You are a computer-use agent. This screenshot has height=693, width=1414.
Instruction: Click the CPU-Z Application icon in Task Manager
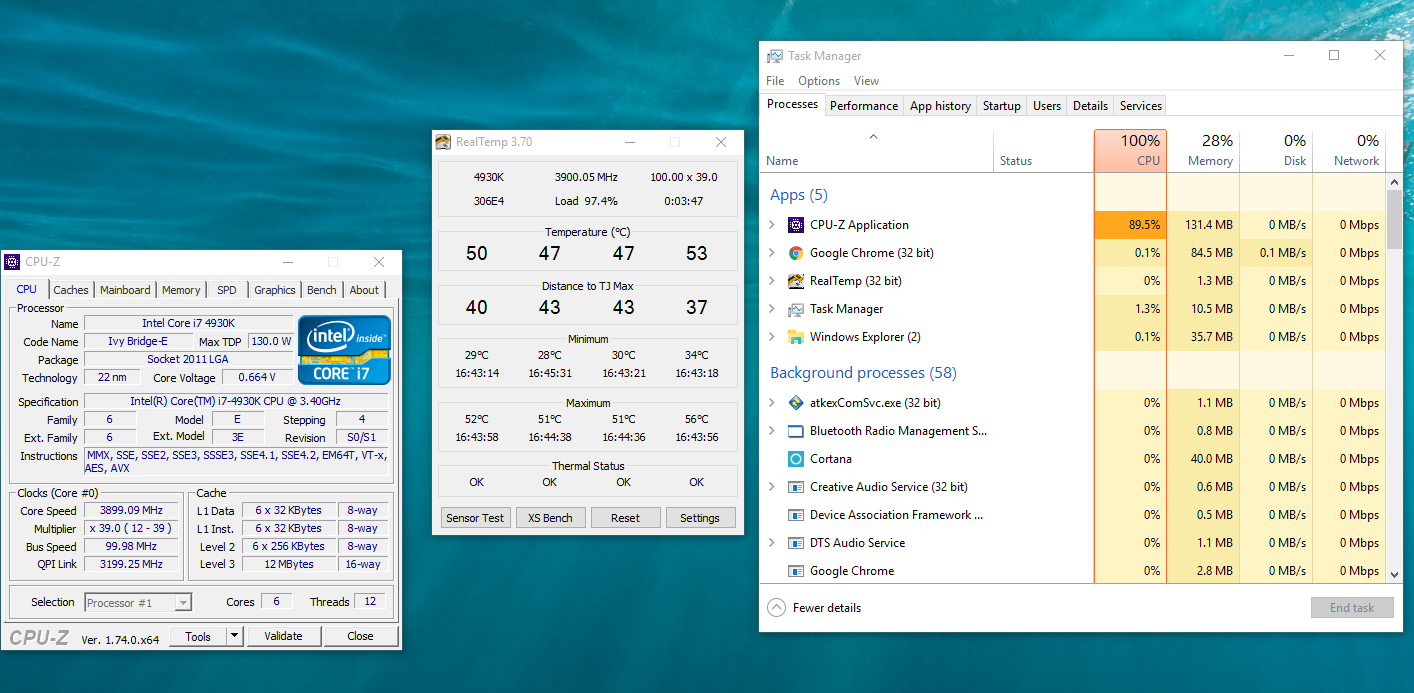point(796,225)
